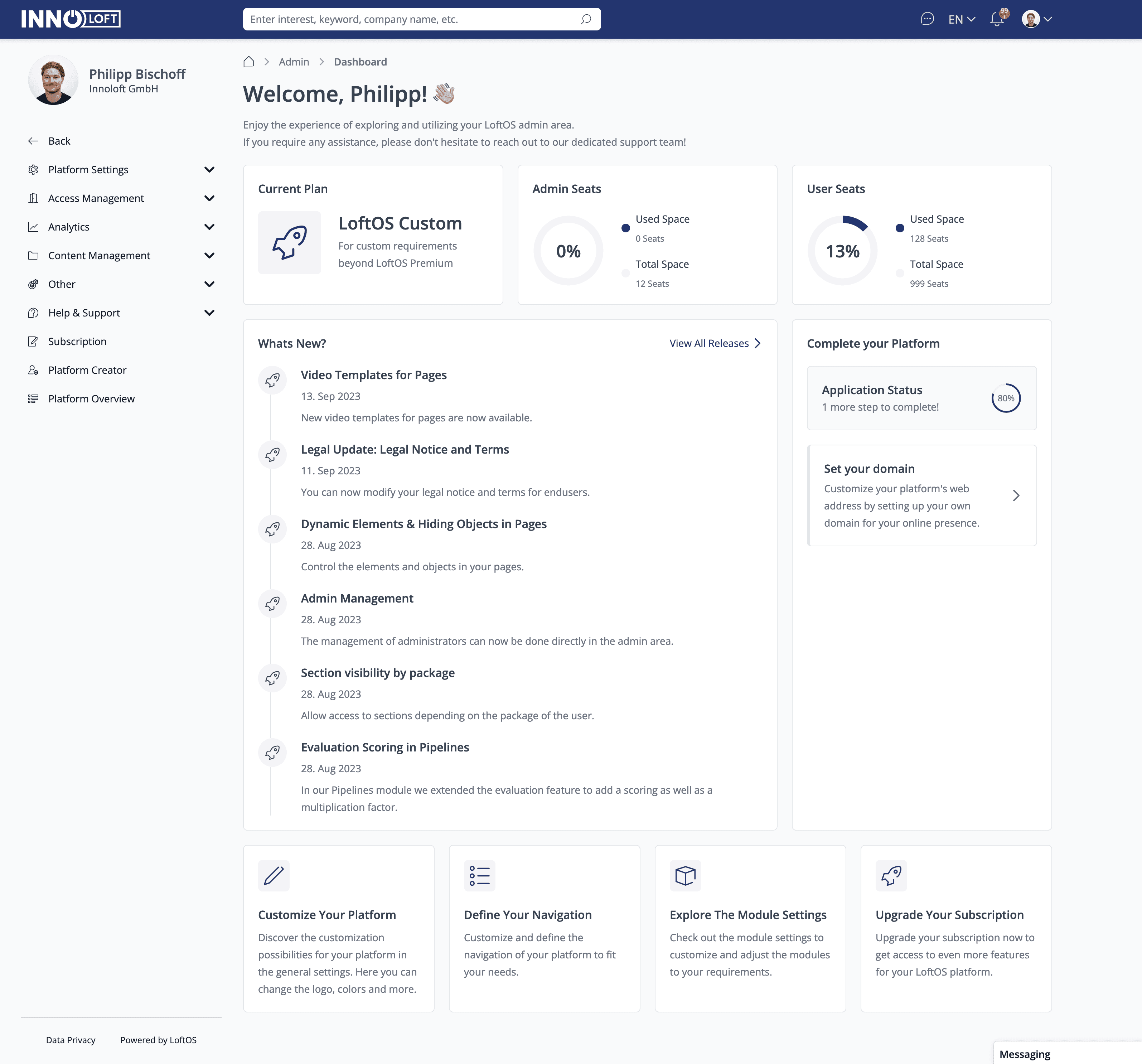Viewport: 1142px width, 1064px height.
Task: Expand the Analytics section chevron
Action: click(209, 227)
